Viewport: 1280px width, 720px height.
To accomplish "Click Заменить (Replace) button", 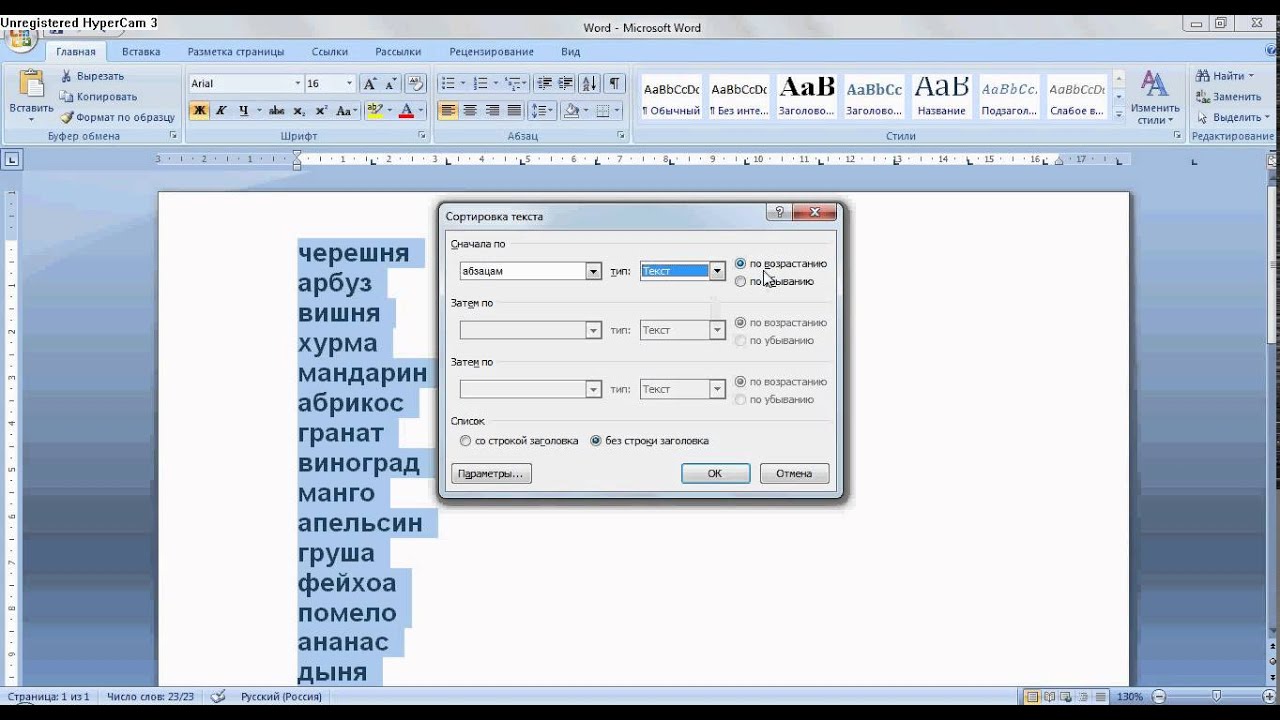I will [1230, 97].
